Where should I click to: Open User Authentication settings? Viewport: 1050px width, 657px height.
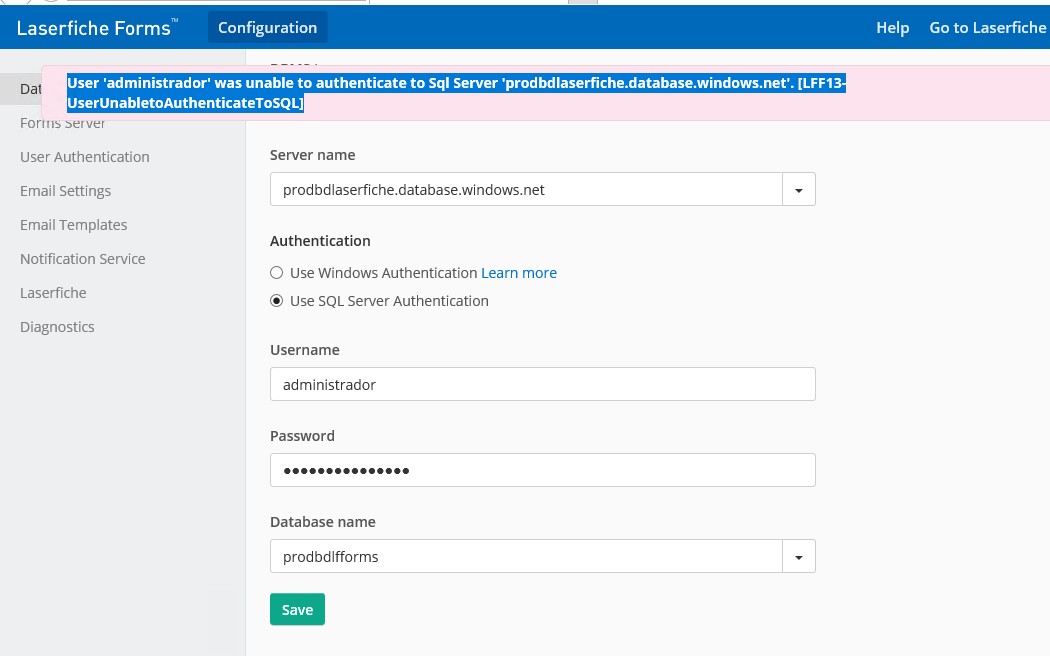[x=85, y=157]
